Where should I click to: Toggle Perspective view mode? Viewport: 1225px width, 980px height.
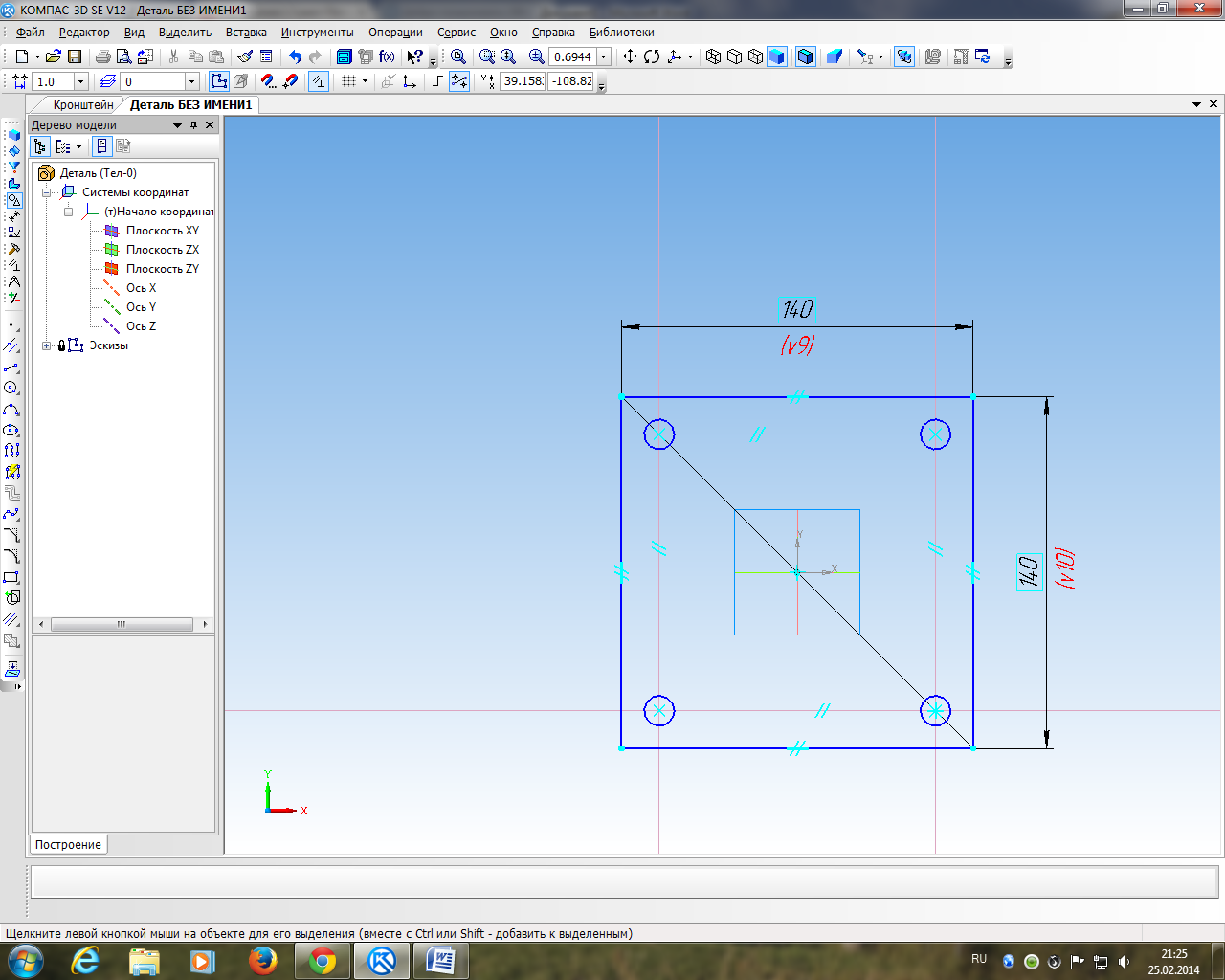pos(834,56)
